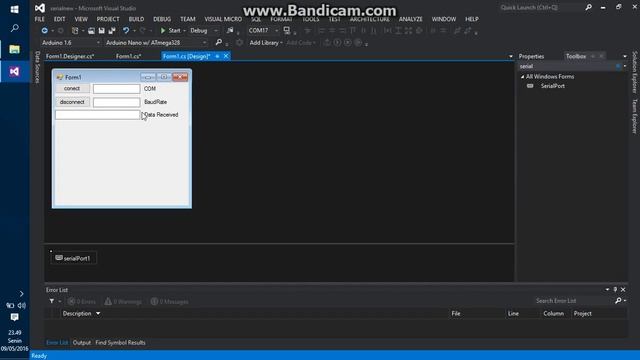Switch to the Find Symbol Results tab

point(120,342)
